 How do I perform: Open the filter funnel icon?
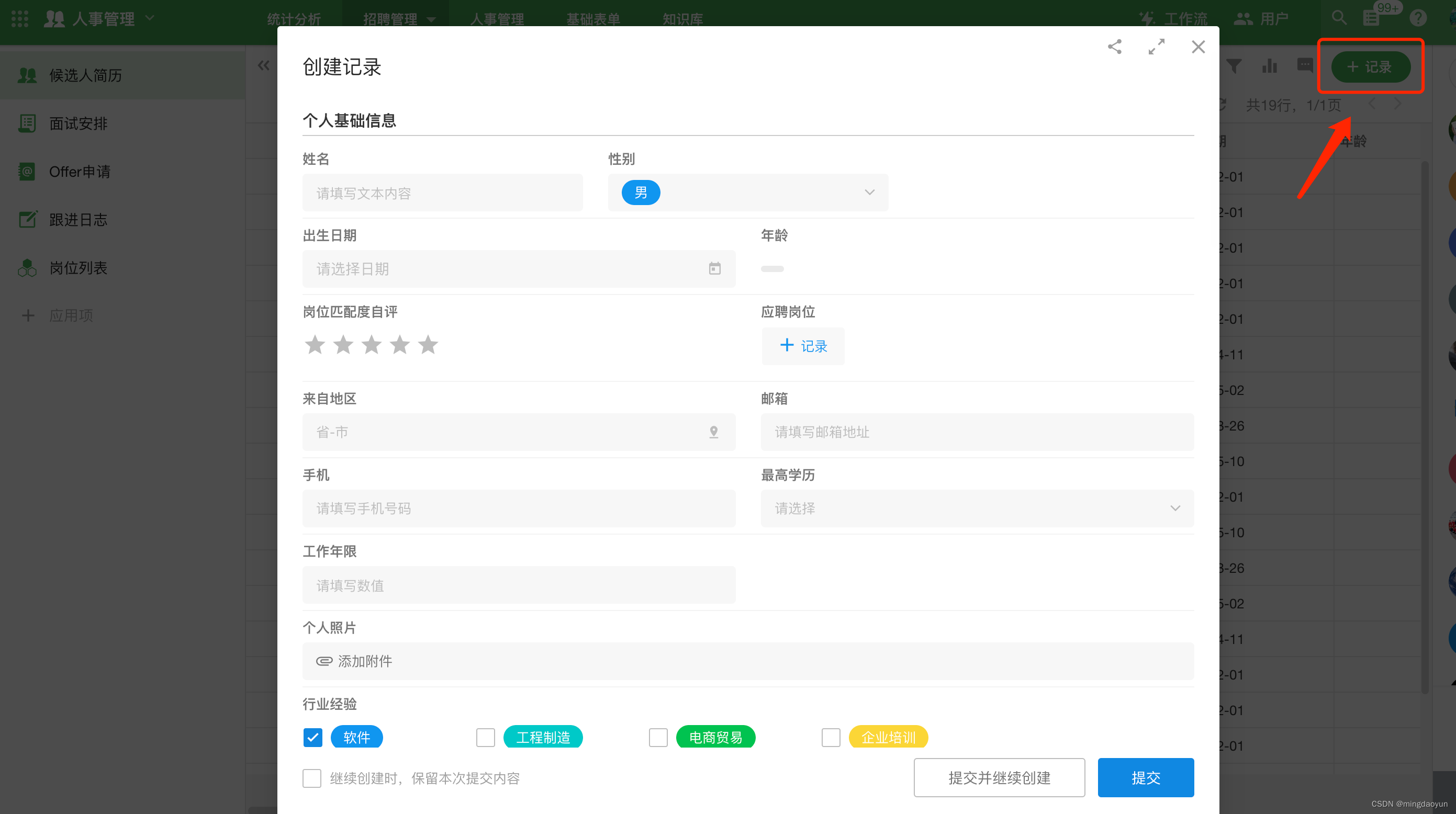1234,66
